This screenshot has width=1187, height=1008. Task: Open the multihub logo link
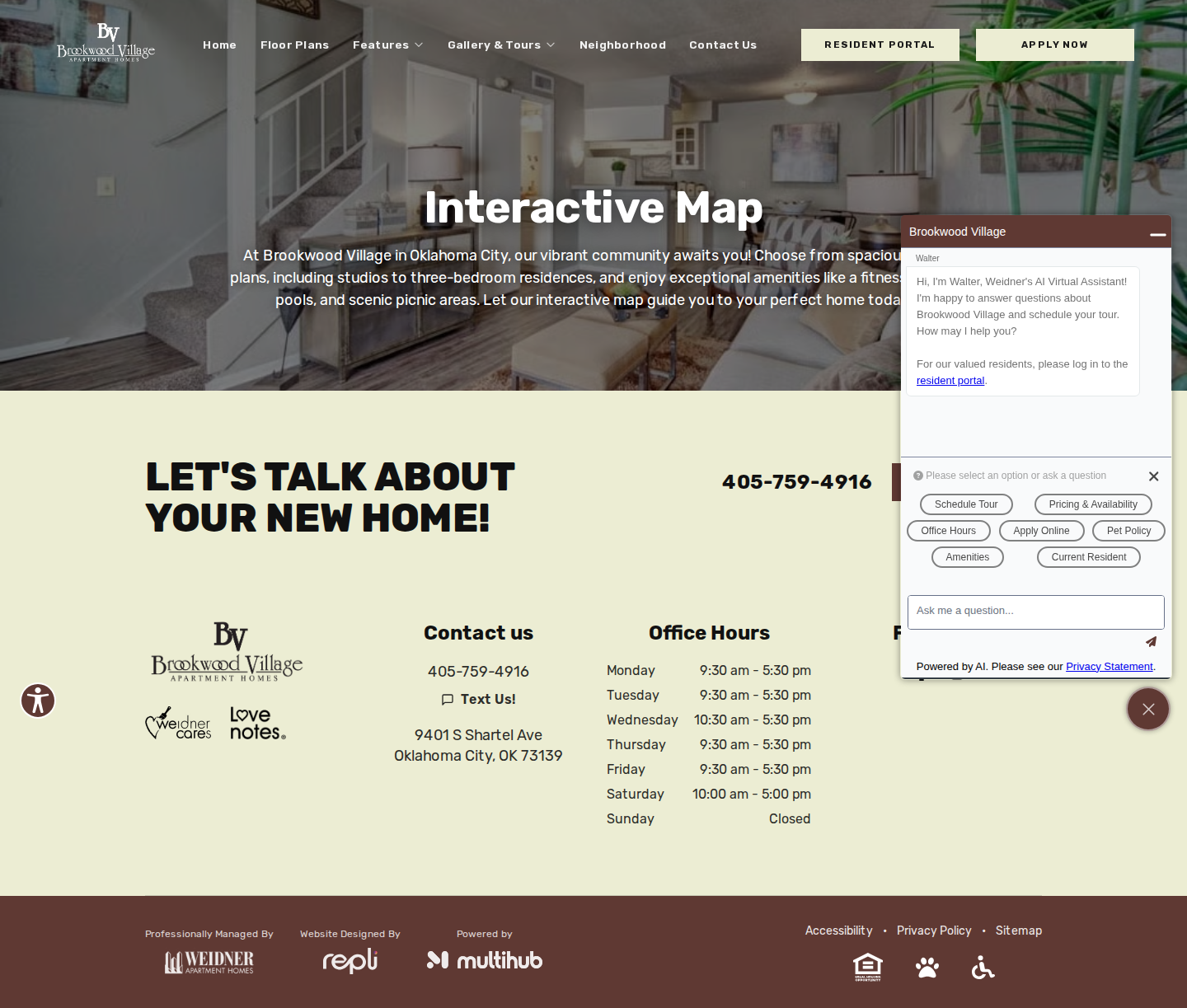[x=485, y=960]
